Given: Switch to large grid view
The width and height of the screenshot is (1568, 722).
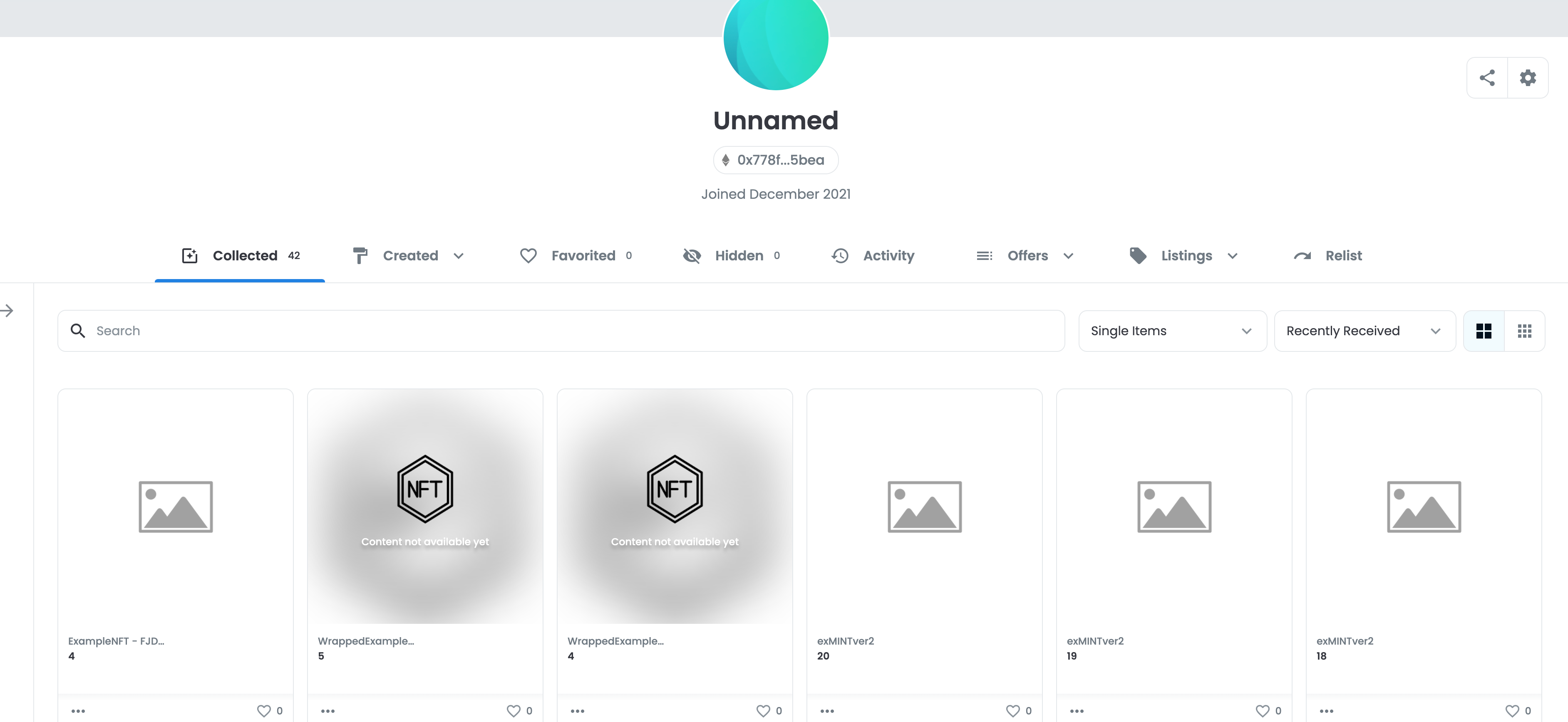Looking at the screenshot, I should [x=1484, y=331].
